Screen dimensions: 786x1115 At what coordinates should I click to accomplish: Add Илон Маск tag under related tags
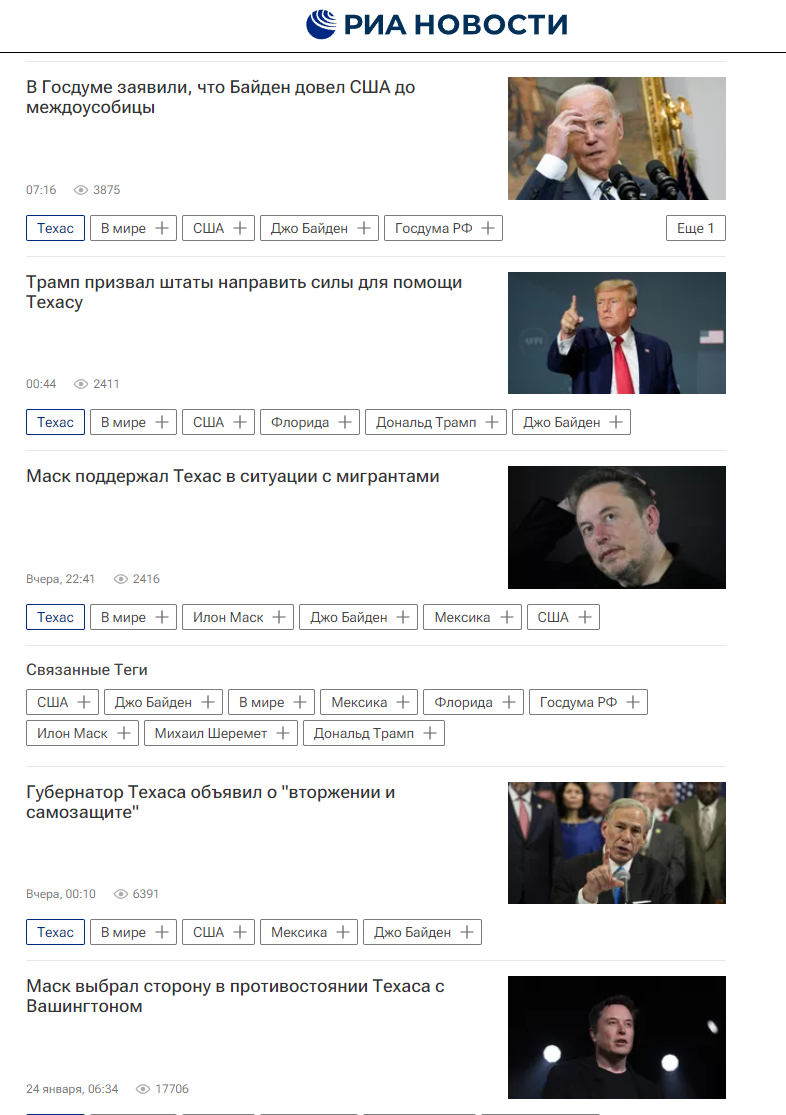[123, 733]
